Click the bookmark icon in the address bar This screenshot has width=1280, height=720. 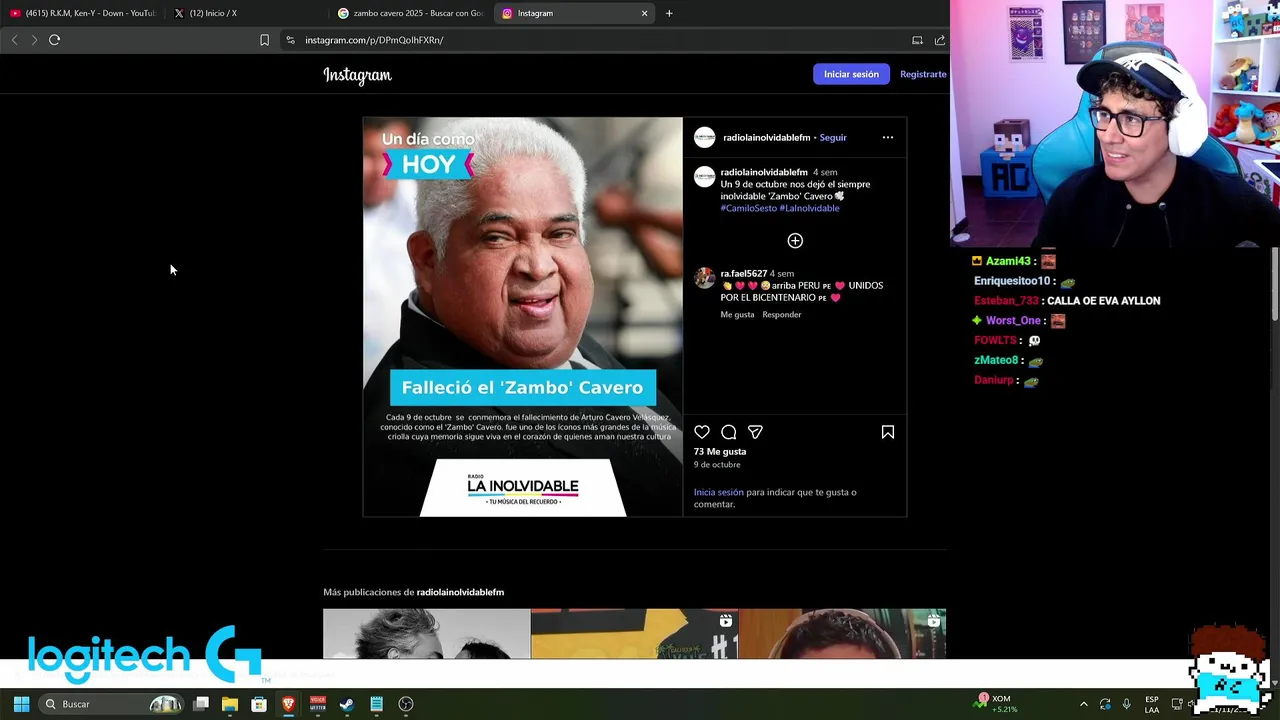click(264, 40)
